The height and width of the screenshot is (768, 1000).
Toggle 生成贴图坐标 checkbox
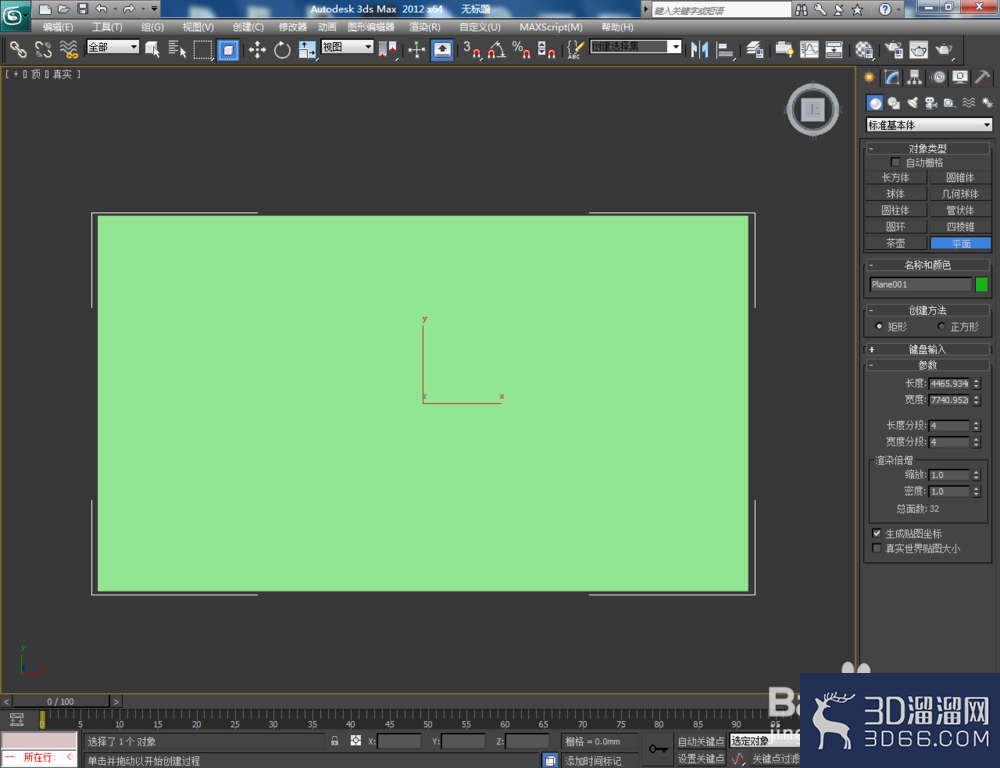point(877,533)
